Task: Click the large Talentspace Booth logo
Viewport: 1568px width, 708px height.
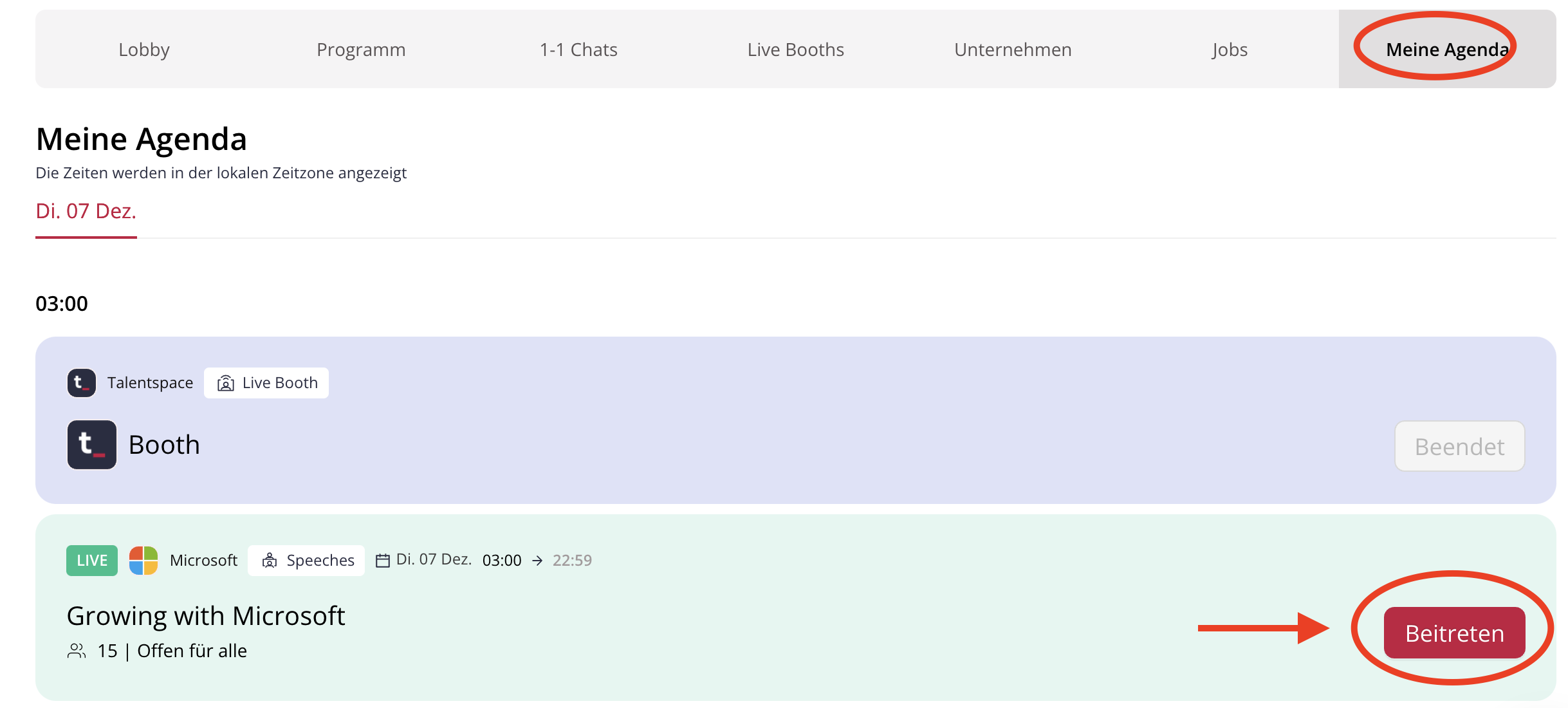Action: (92, 445)
